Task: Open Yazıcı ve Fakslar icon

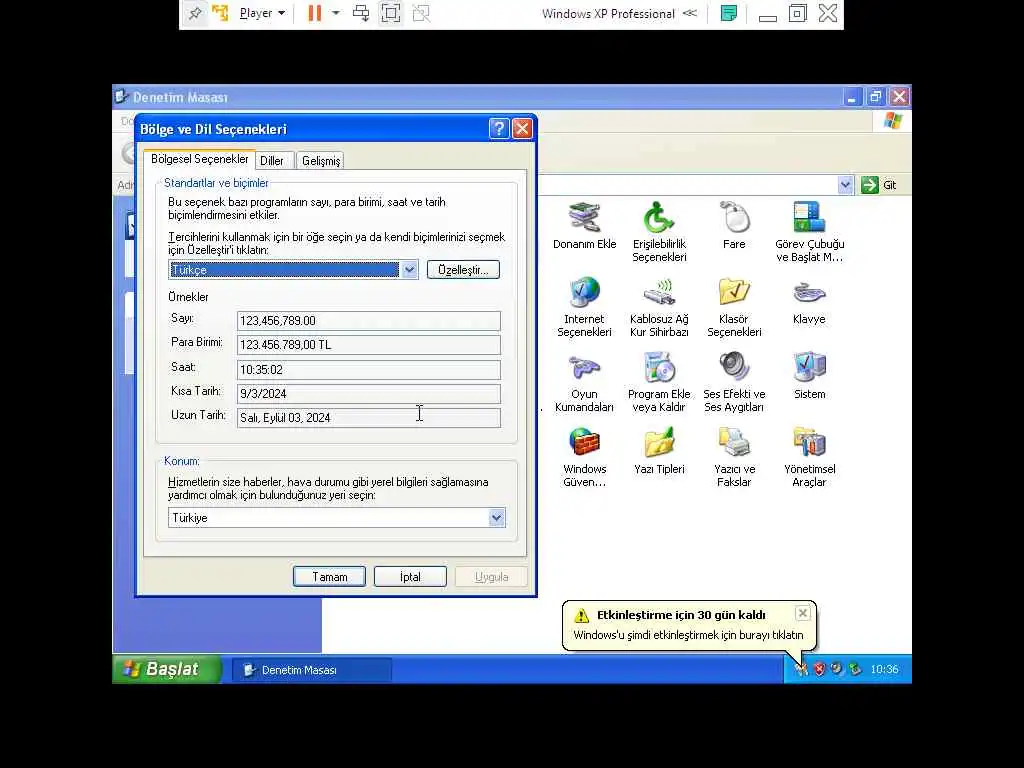Action: tap(734, 457)
